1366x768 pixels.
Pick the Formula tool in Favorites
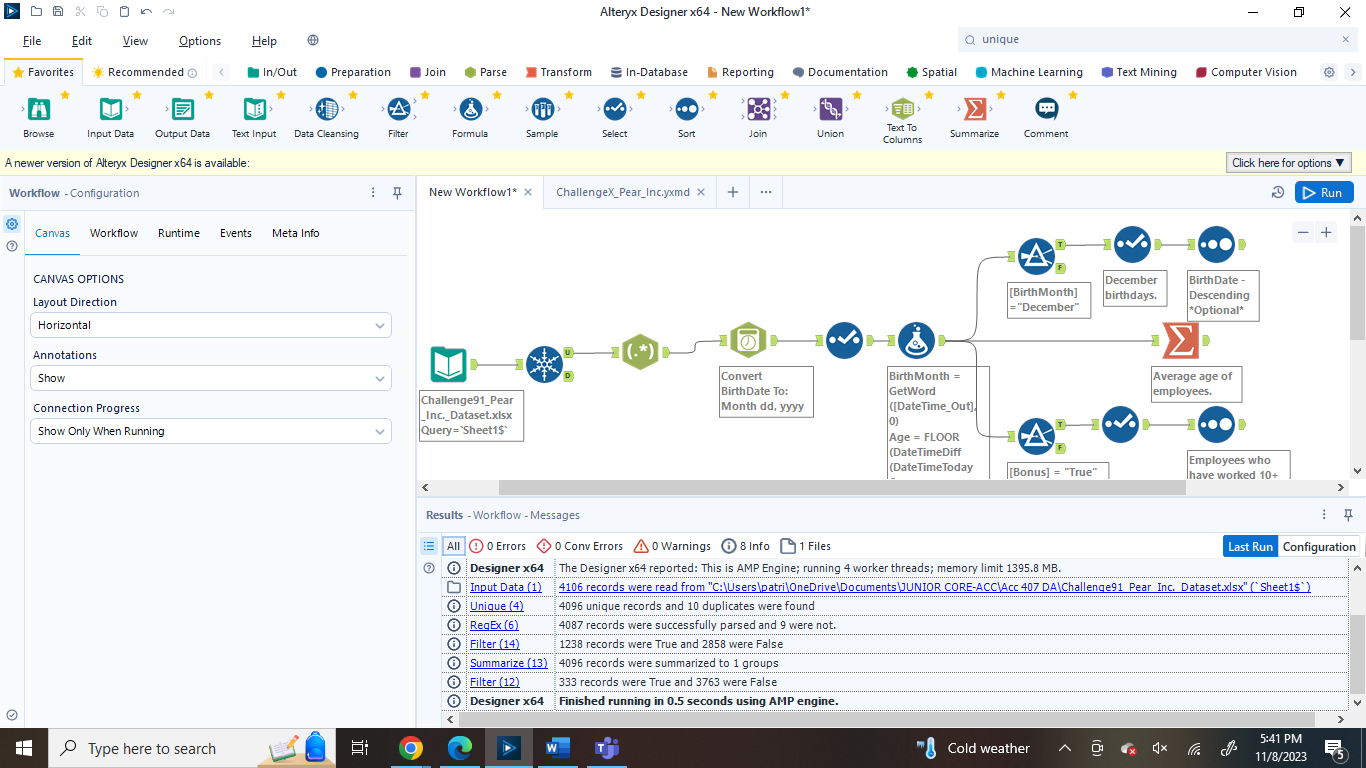[470, 110]
